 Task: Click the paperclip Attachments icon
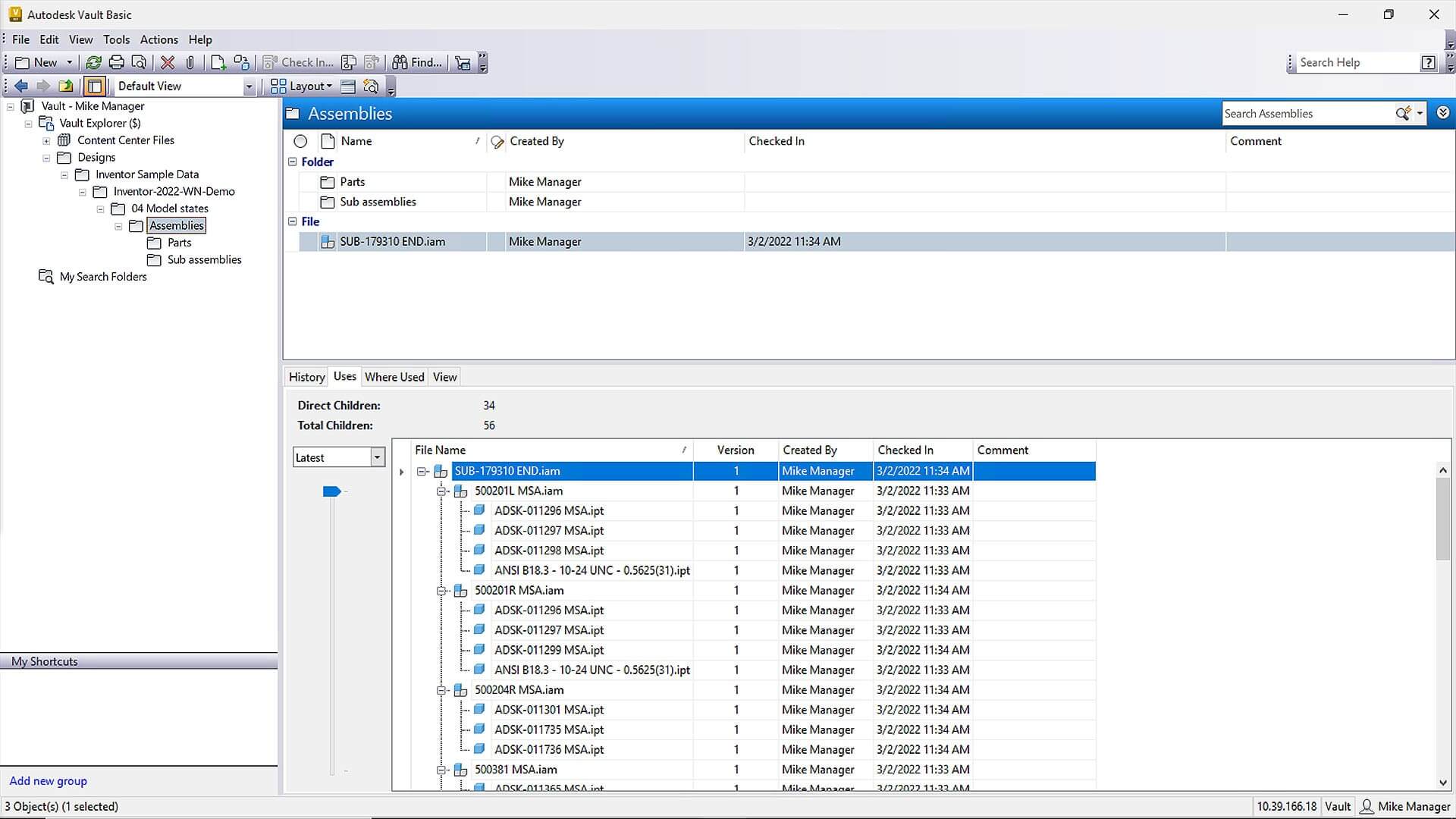(190, 63)
